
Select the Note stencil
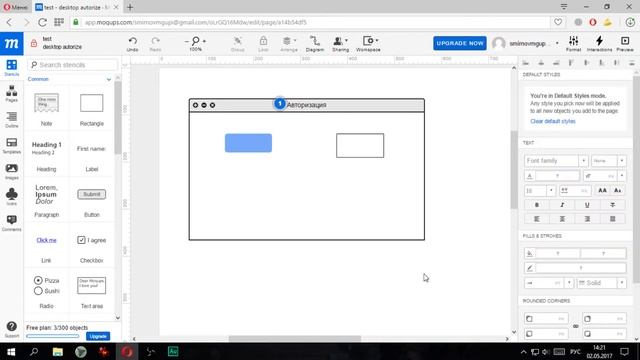point(47,109)
